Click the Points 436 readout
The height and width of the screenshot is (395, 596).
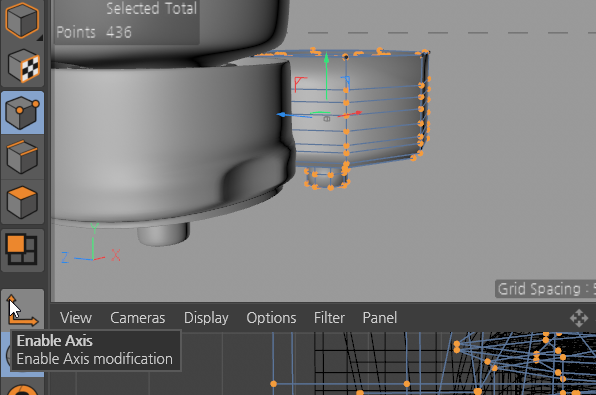(x=94, y=32)
